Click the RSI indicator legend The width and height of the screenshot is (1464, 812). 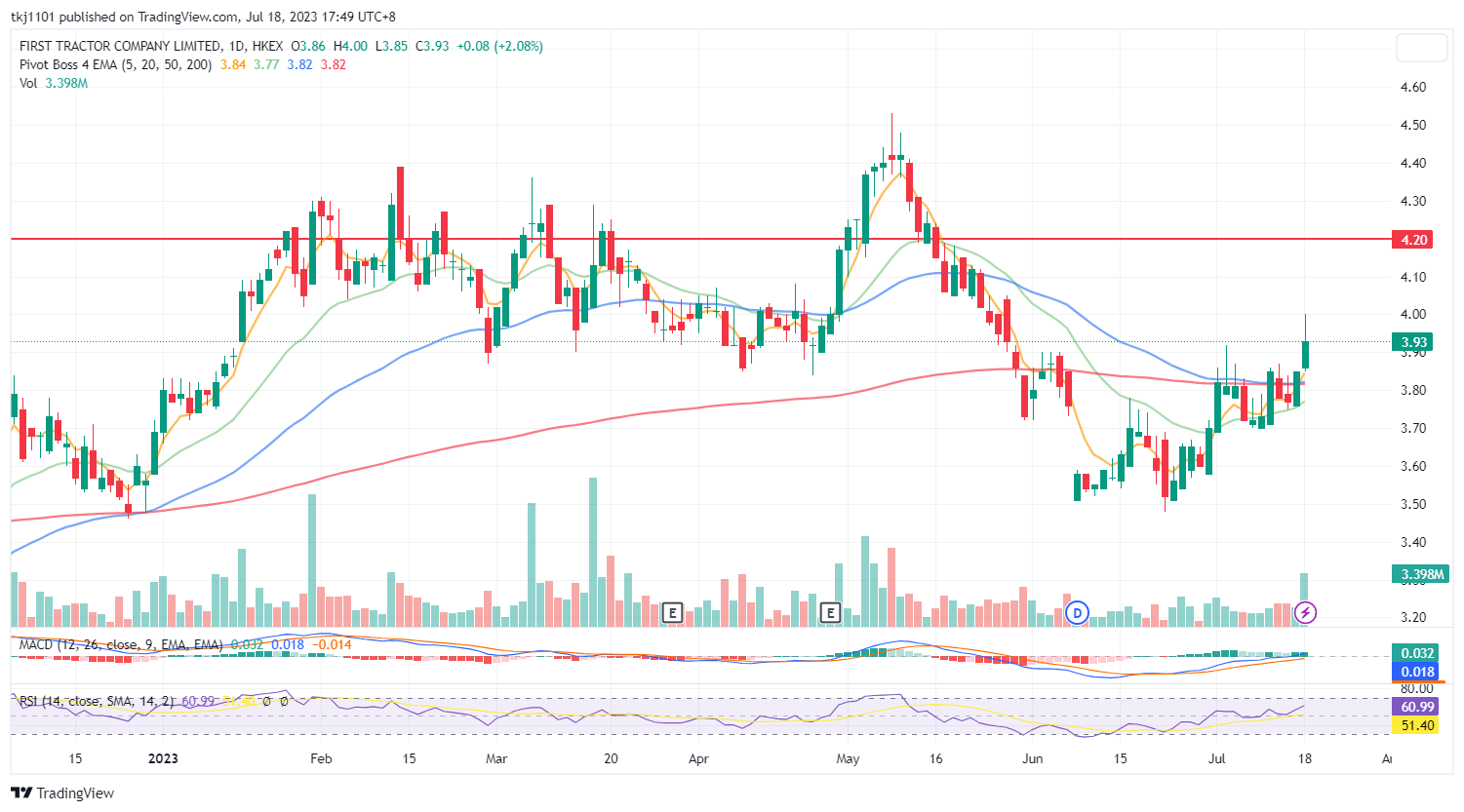click(97, 701)
